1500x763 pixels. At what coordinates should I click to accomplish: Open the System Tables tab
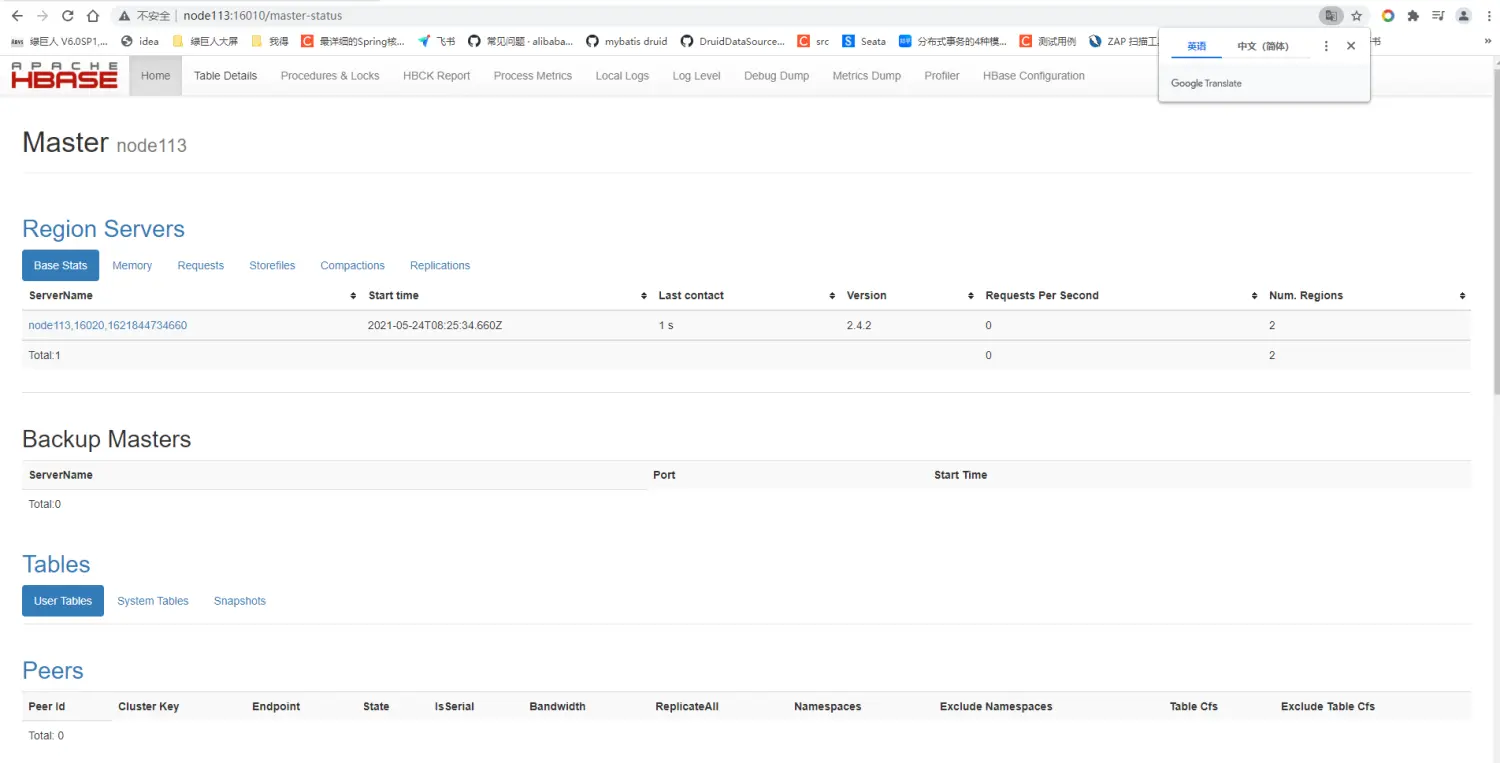pyautogui.click(x=153, y=601)
